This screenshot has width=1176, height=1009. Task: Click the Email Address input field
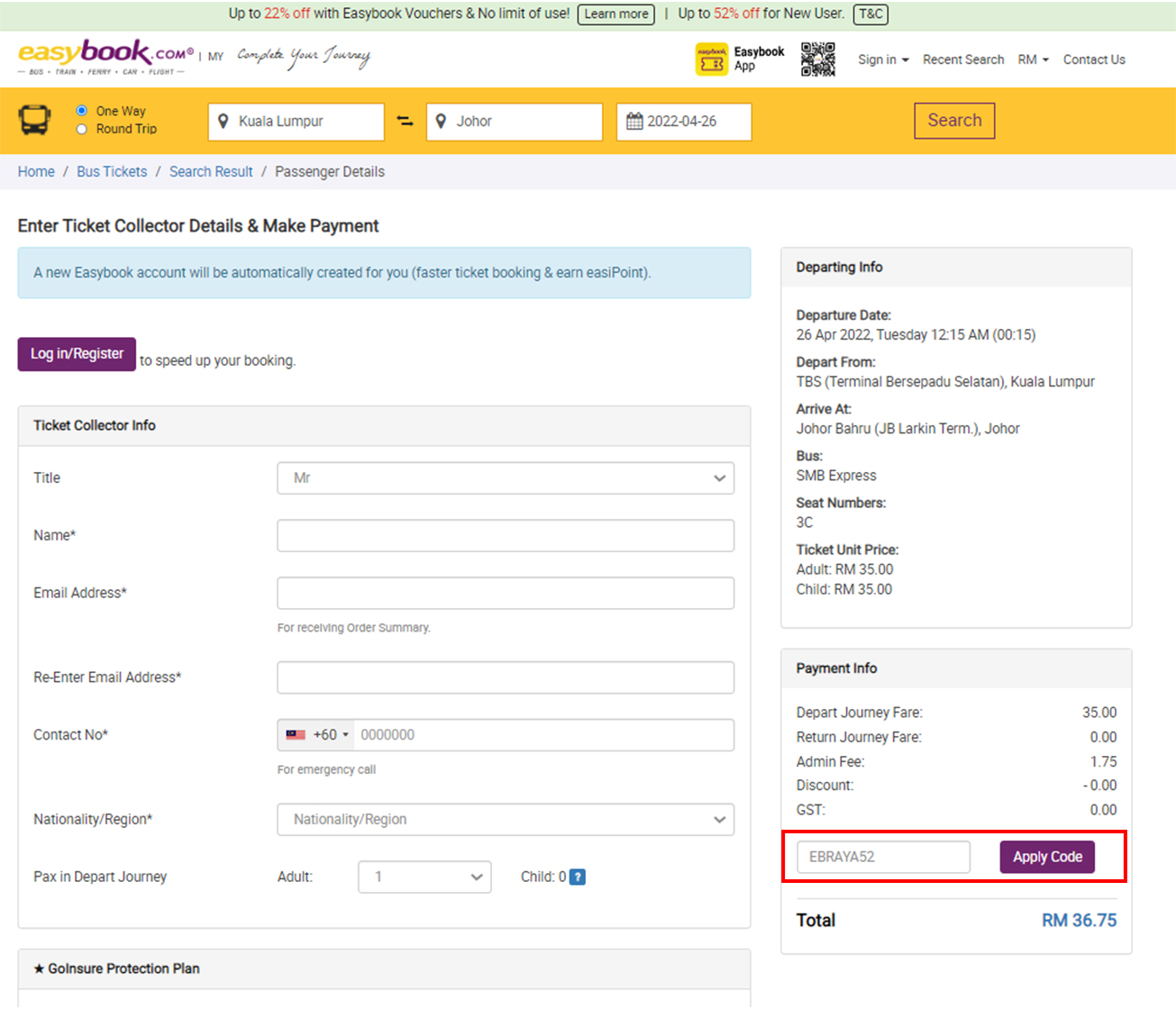click(506, 593)
